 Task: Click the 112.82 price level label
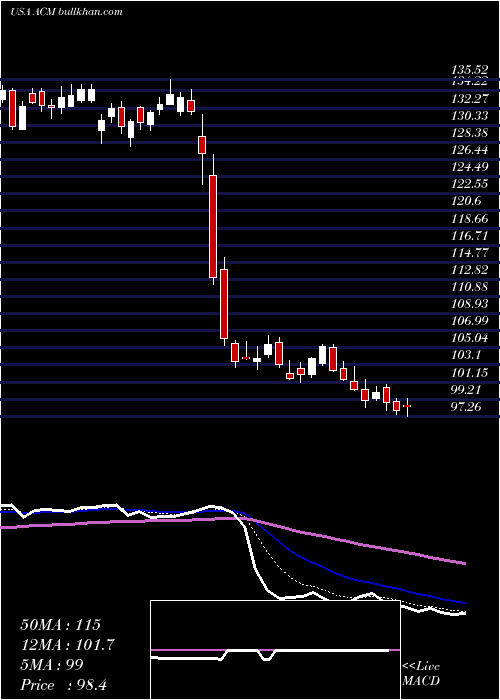pyautogui.click(x=469, y=270)
